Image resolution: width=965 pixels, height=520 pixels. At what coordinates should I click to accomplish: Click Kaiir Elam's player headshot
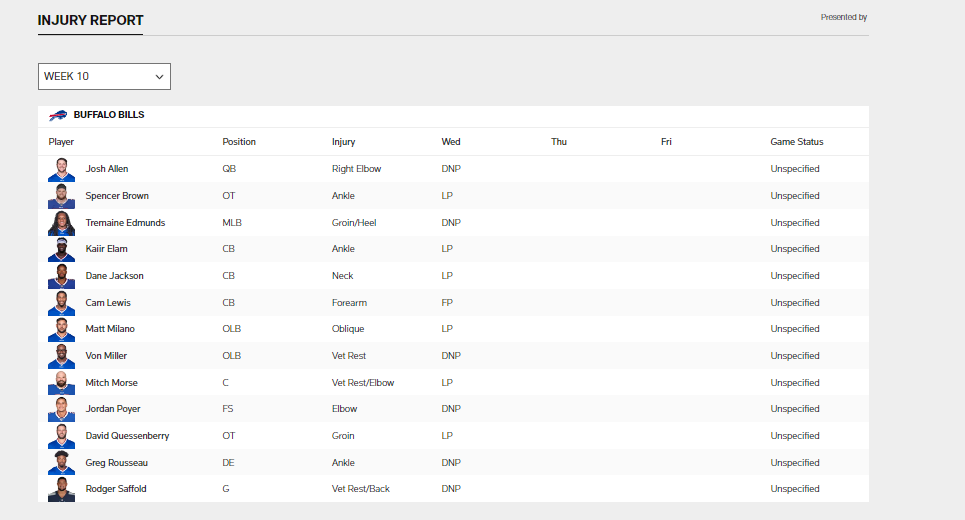pos(62,249)
